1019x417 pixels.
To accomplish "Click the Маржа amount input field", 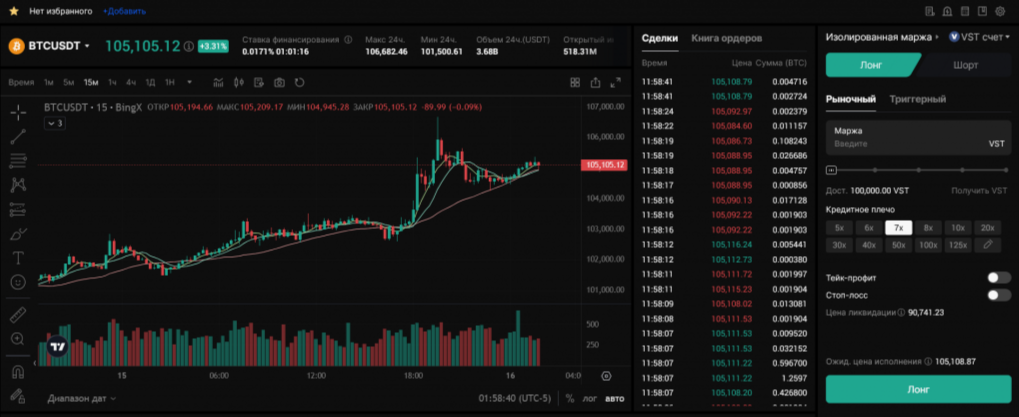I will coord(900,144).
